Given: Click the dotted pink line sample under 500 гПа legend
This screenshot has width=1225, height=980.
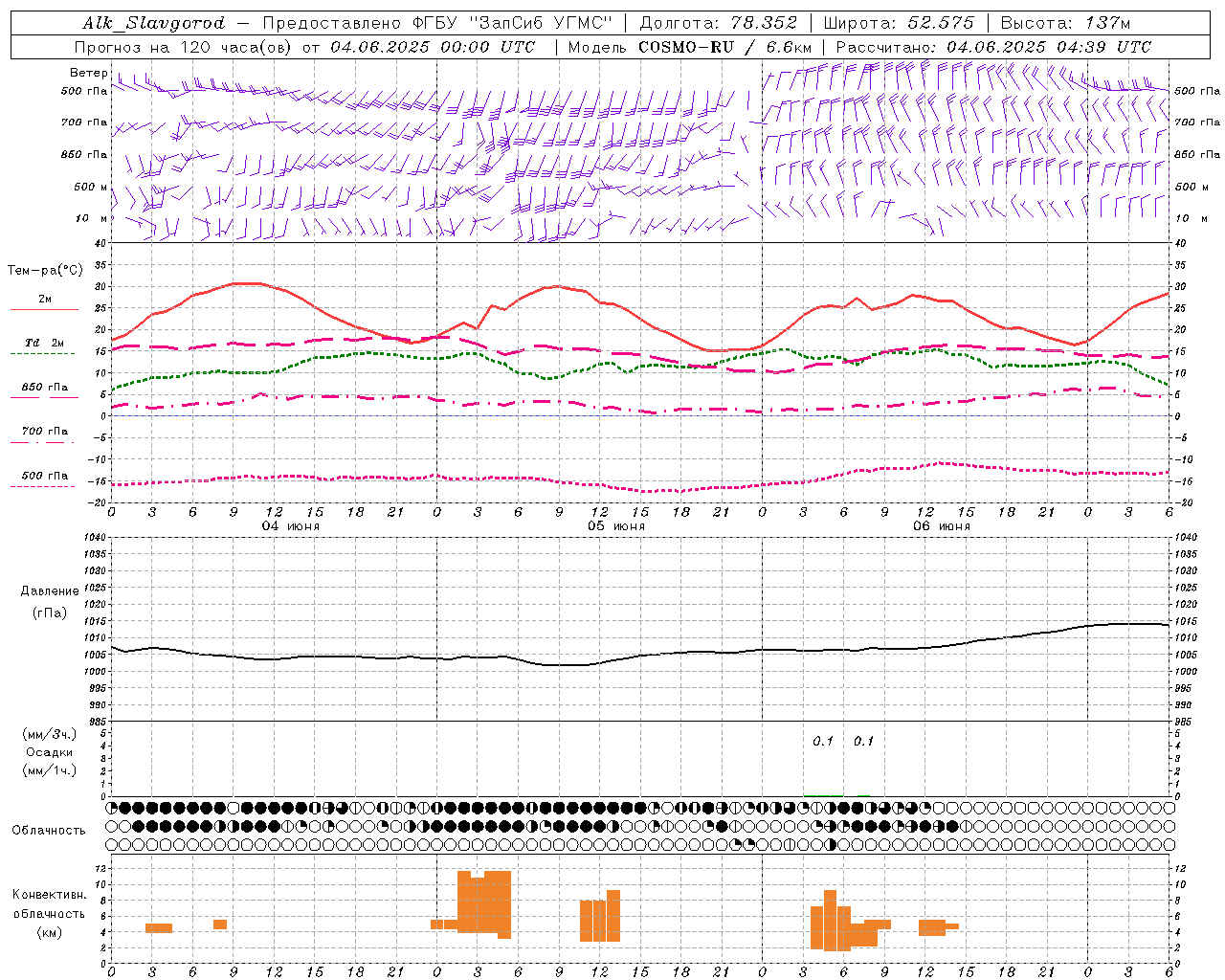Looking at the screenshot, I should [x=43, y=486].
